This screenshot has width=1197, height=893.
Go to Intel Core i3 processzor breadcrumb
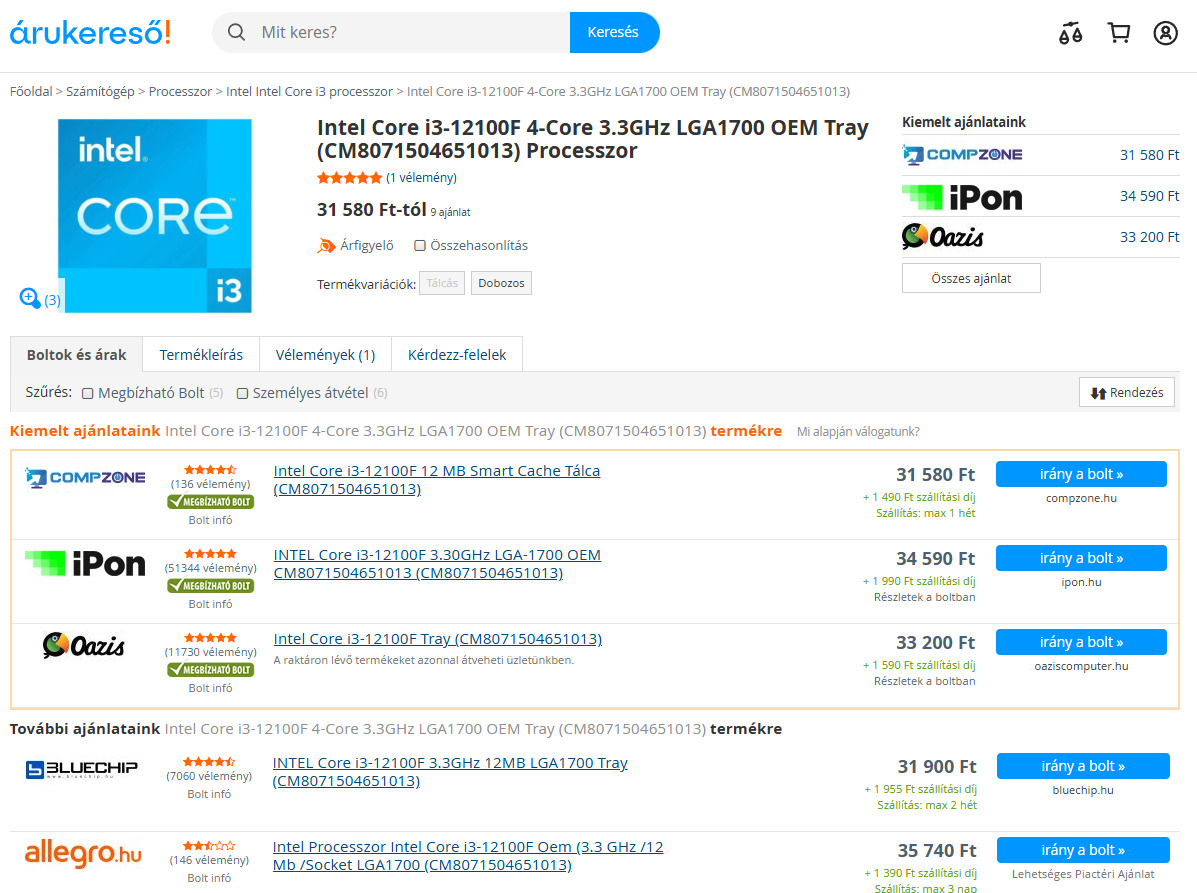[309, 92]
